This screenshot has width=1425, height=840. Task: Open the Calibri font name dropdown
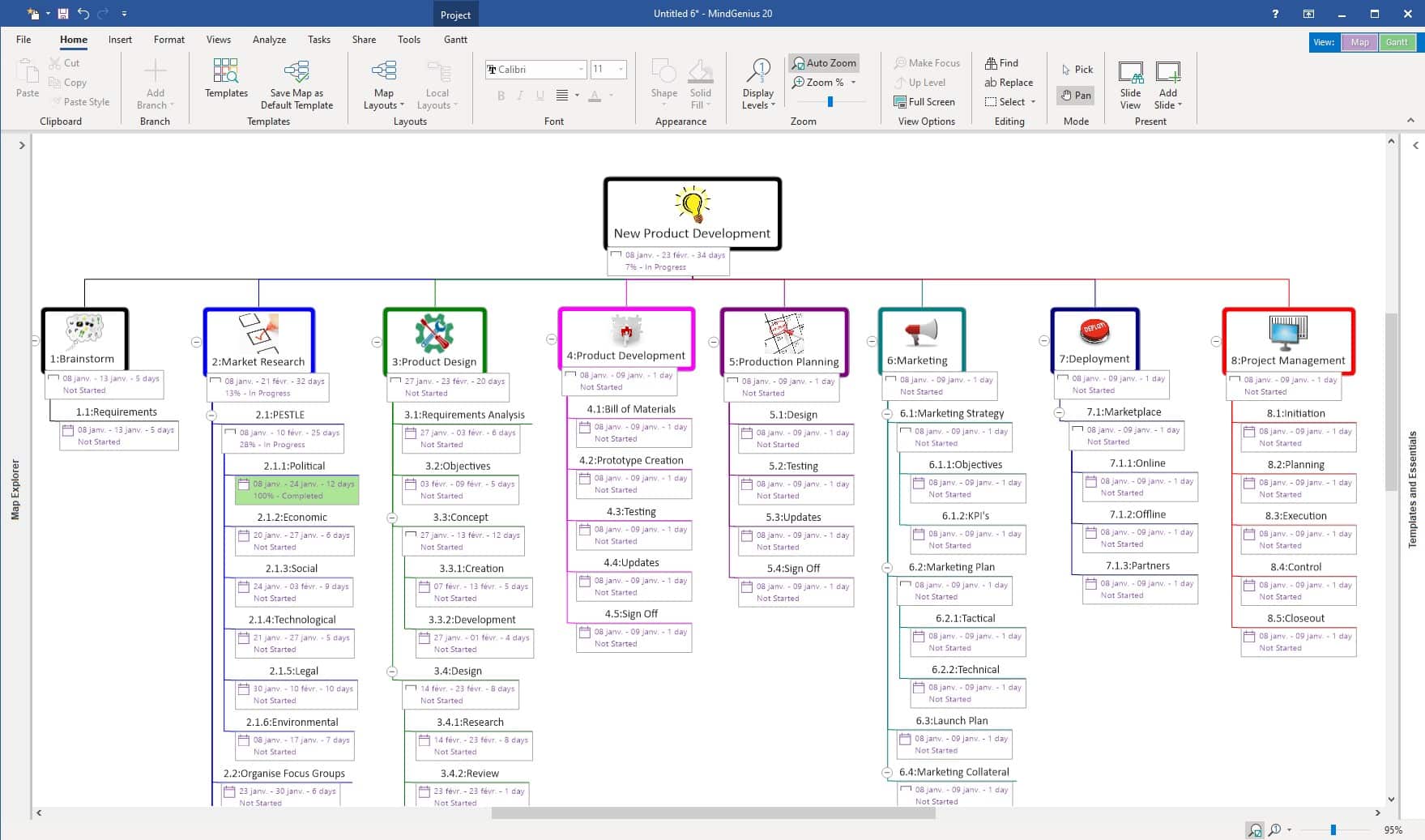click(x=581, y=70)
